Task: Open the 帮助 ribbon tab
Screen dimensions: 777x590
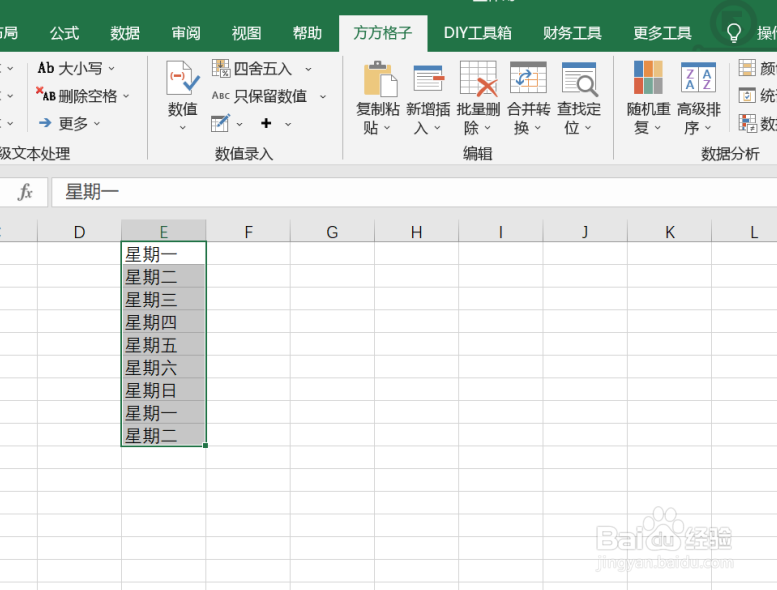Action: [307, 33]
